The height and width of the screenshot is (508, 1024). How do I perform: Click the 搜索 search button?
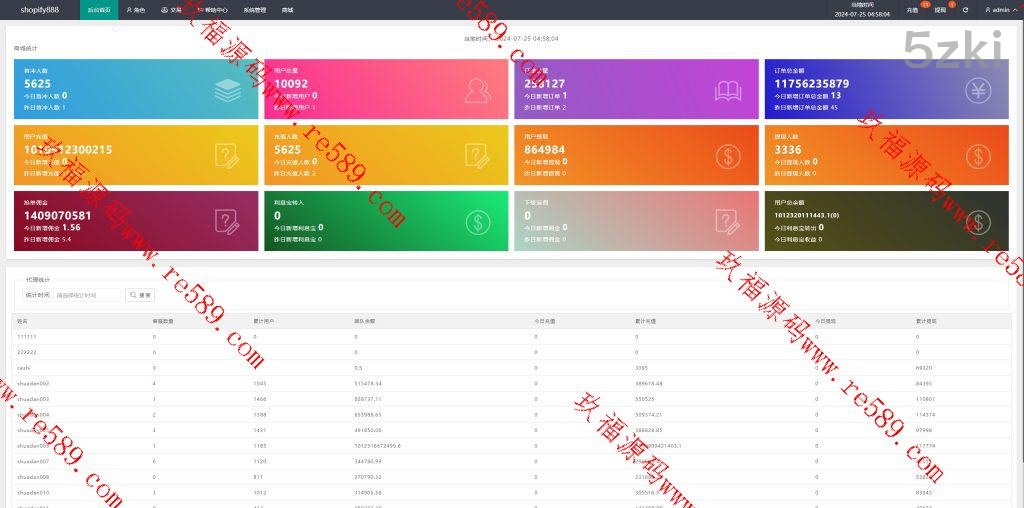coord(140,295)
